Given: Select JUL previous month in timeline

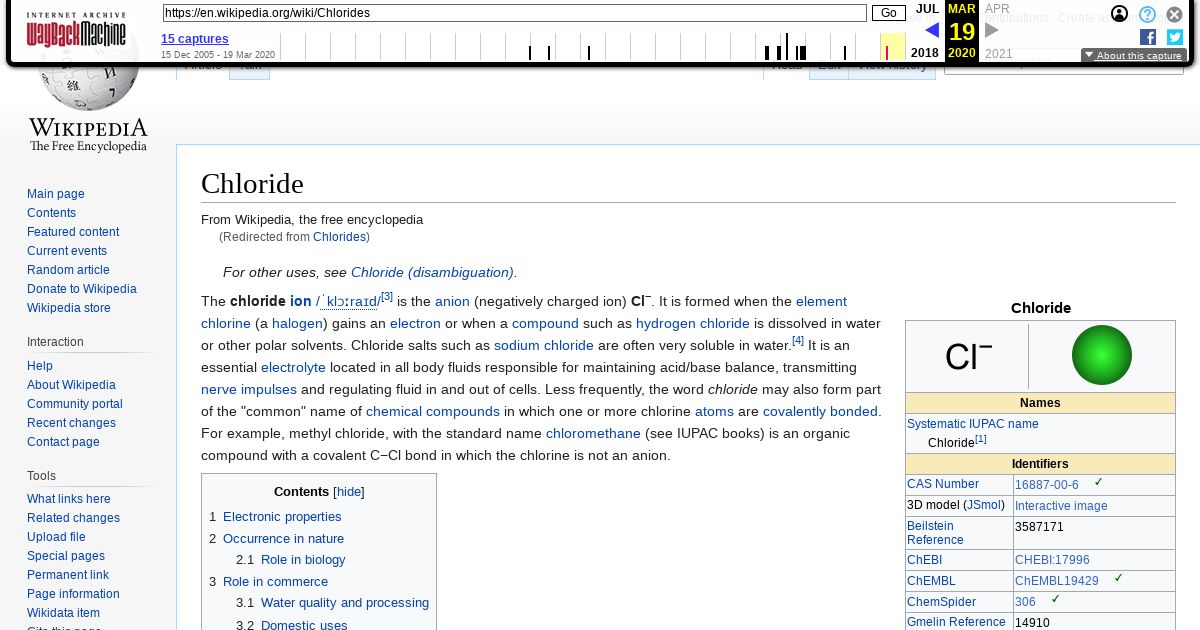Looking at the screenshot, I should point(927,9).
